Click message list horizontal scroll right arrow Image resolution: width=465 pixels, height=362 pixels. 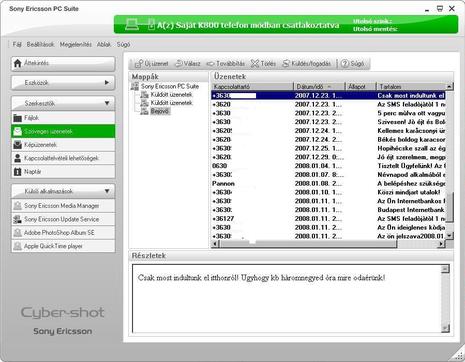pos(441,244)
